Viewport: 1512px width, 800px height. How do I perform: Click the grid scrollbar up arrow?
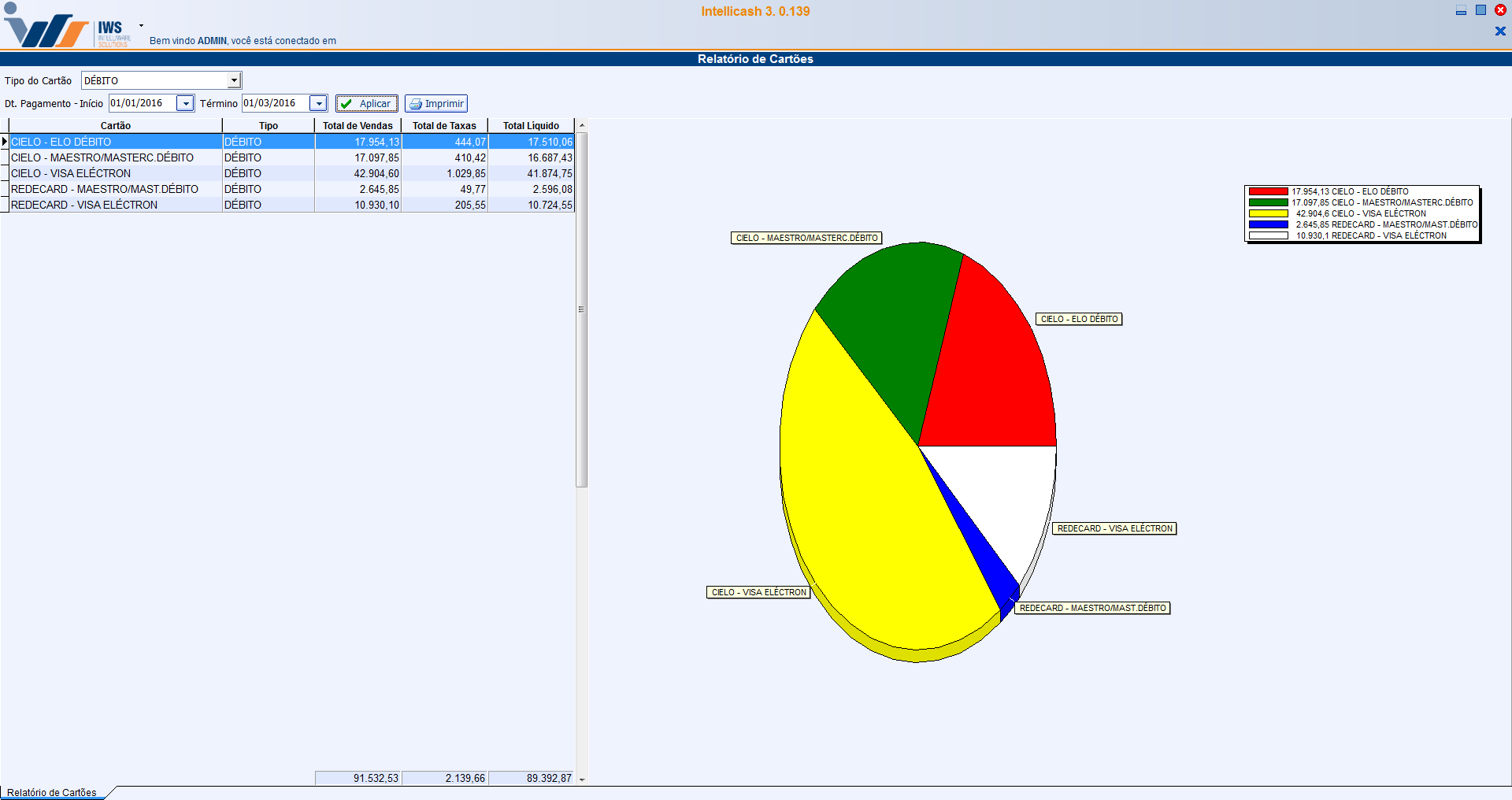582,125
